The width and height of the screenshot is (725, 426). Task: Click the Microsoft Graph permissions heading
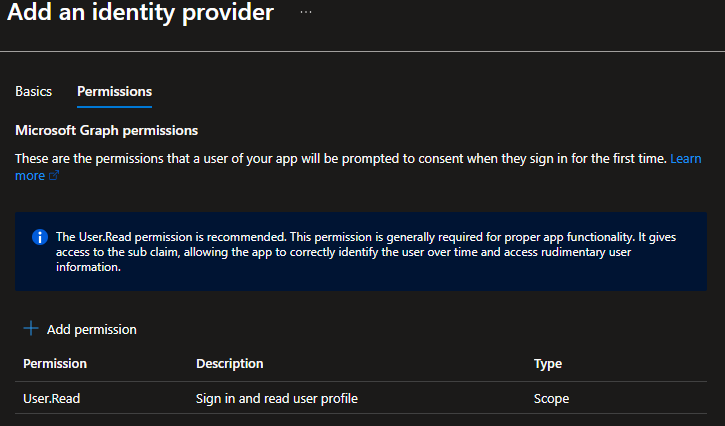(106, 130)
